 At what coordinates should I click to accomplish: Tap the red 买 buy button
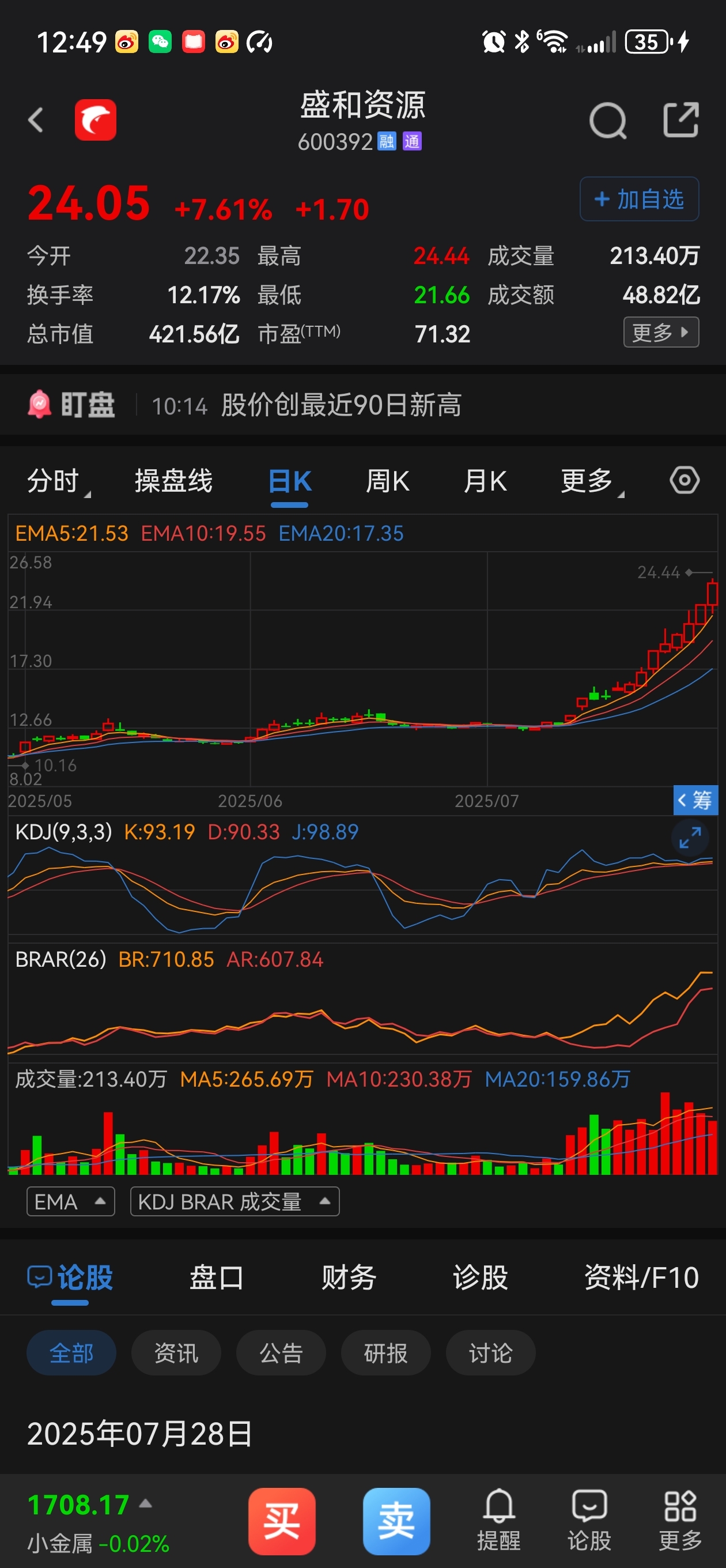pos(282,1521)
